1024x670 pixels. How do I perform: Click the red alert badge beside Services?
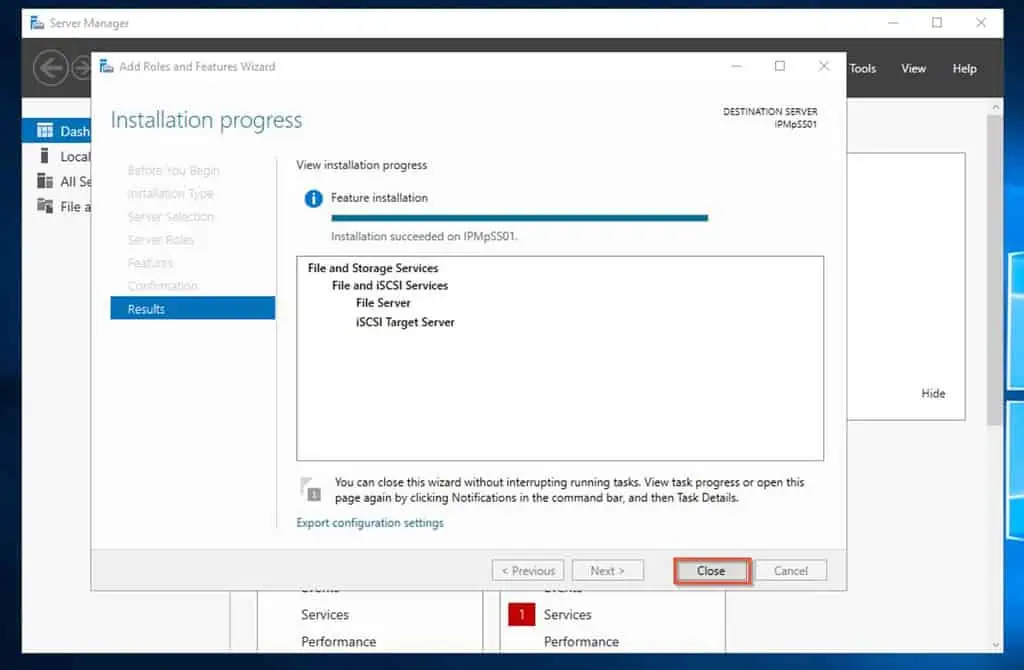click(x=522, y=614)
